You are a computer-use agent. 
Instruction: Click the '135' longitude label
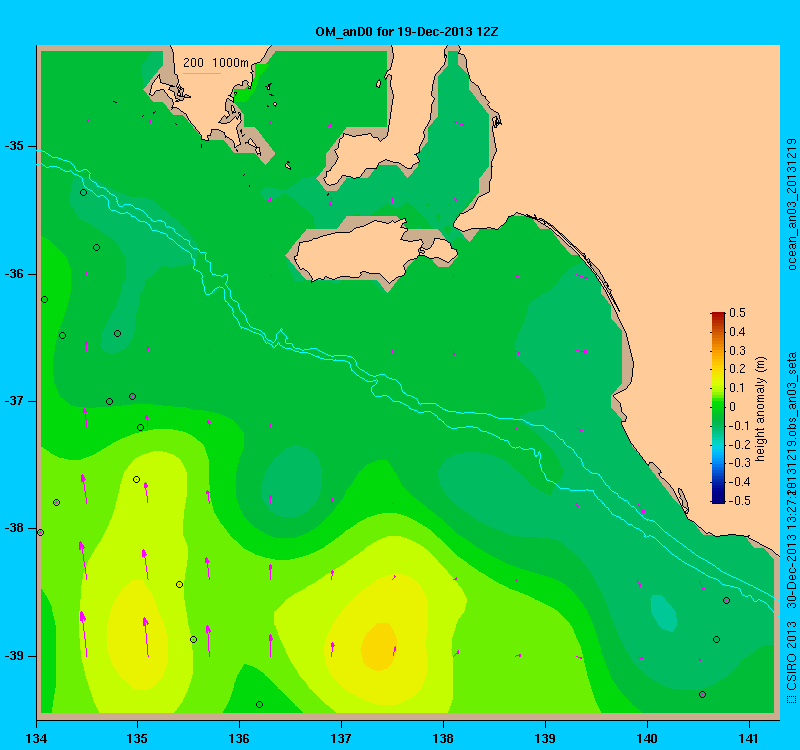(x=137, y=738)
